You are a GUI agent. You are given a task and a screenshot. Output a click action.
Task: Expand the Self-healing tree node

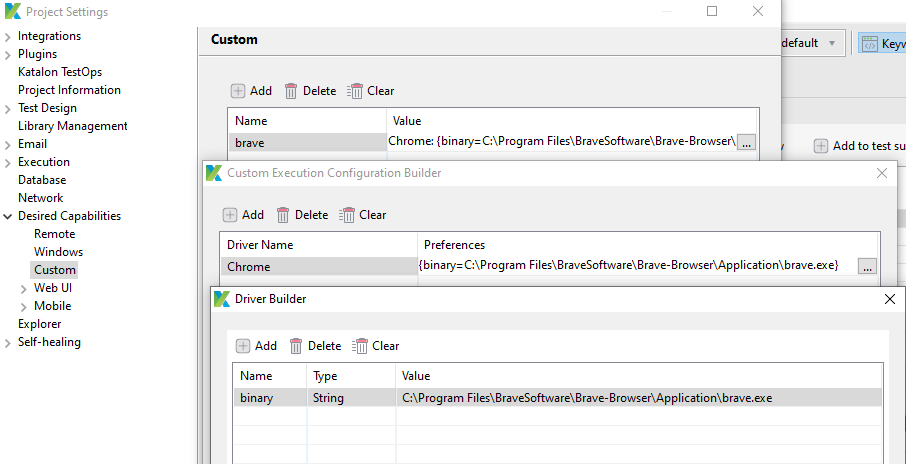pyautogui.click(x=8, y=343)
